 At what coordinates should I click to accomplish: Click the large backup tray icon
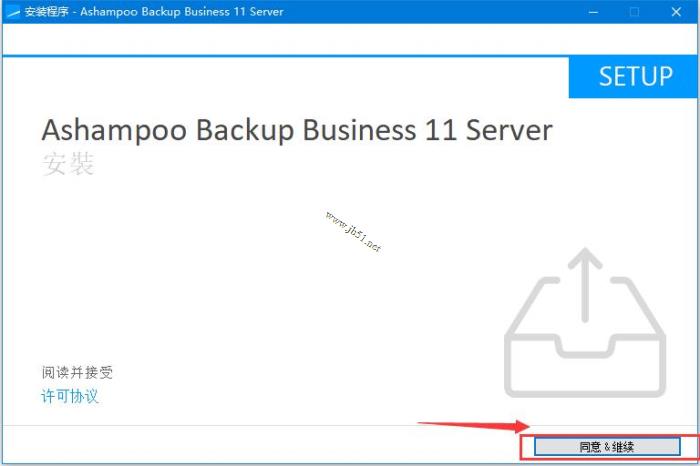[585, 323]
